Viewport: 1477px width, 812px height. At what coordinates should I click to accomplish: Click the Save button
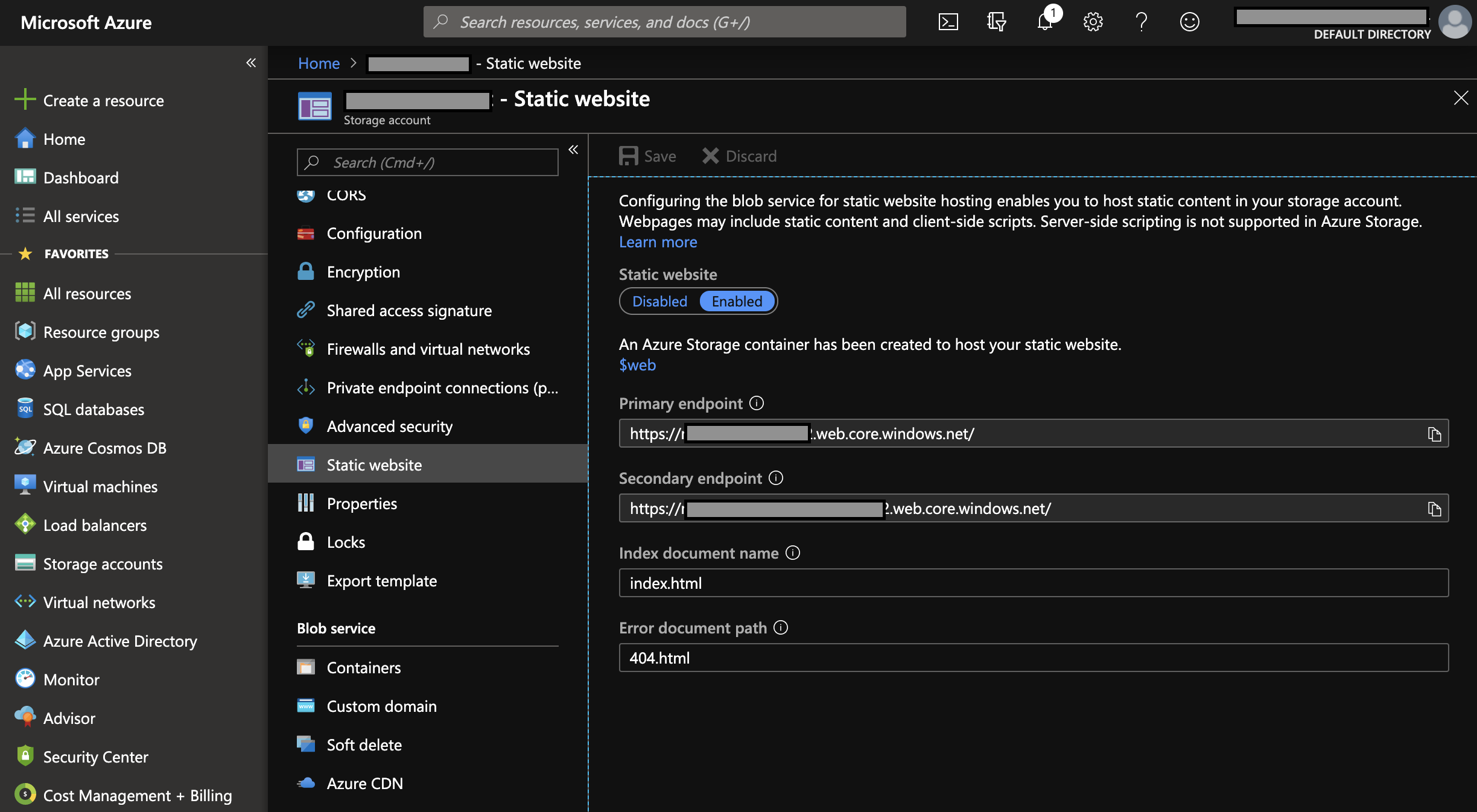tap(647, 156)
